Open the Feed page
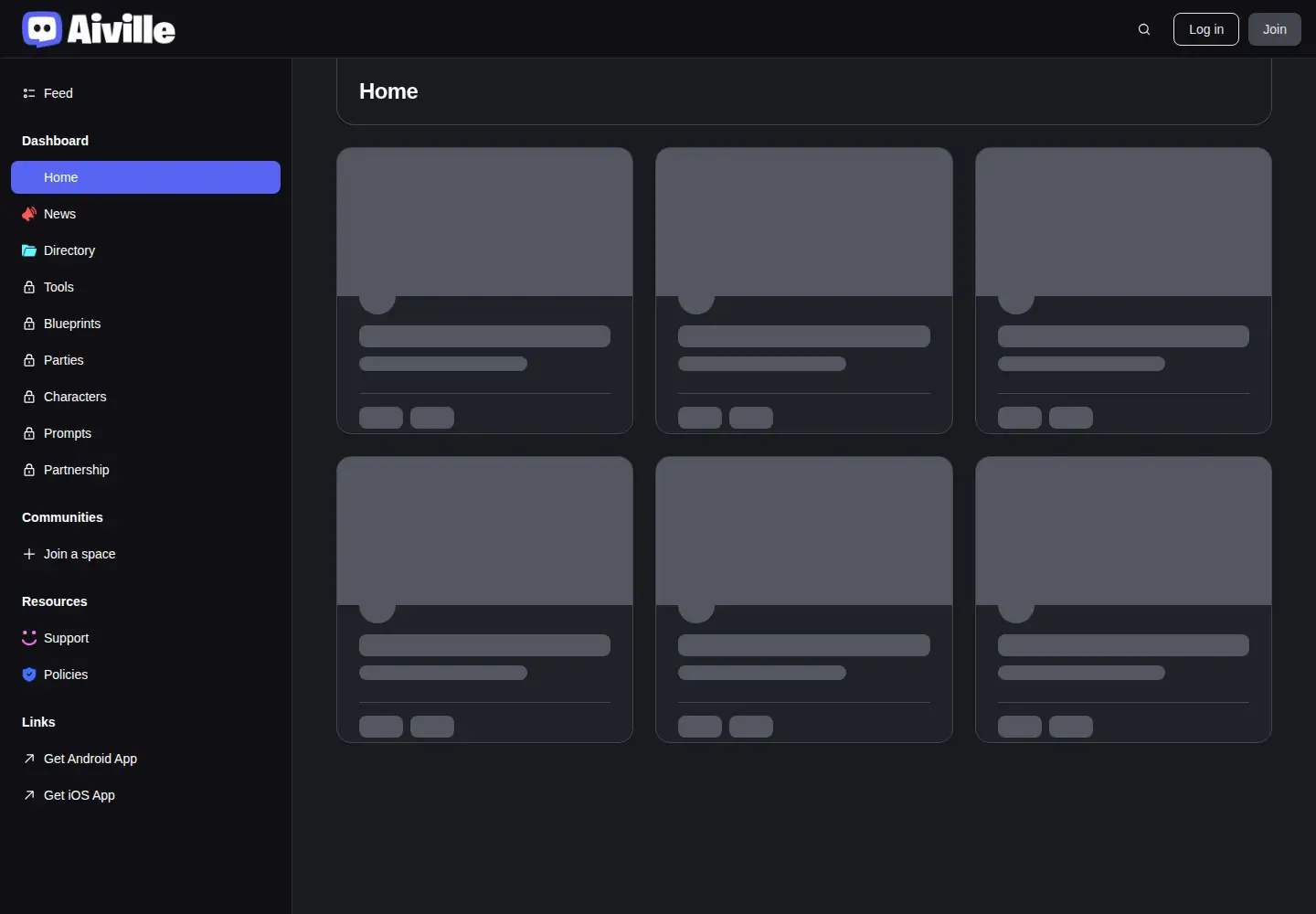The width and height of the screenshot is (1316, 914). tap(145, 93)
